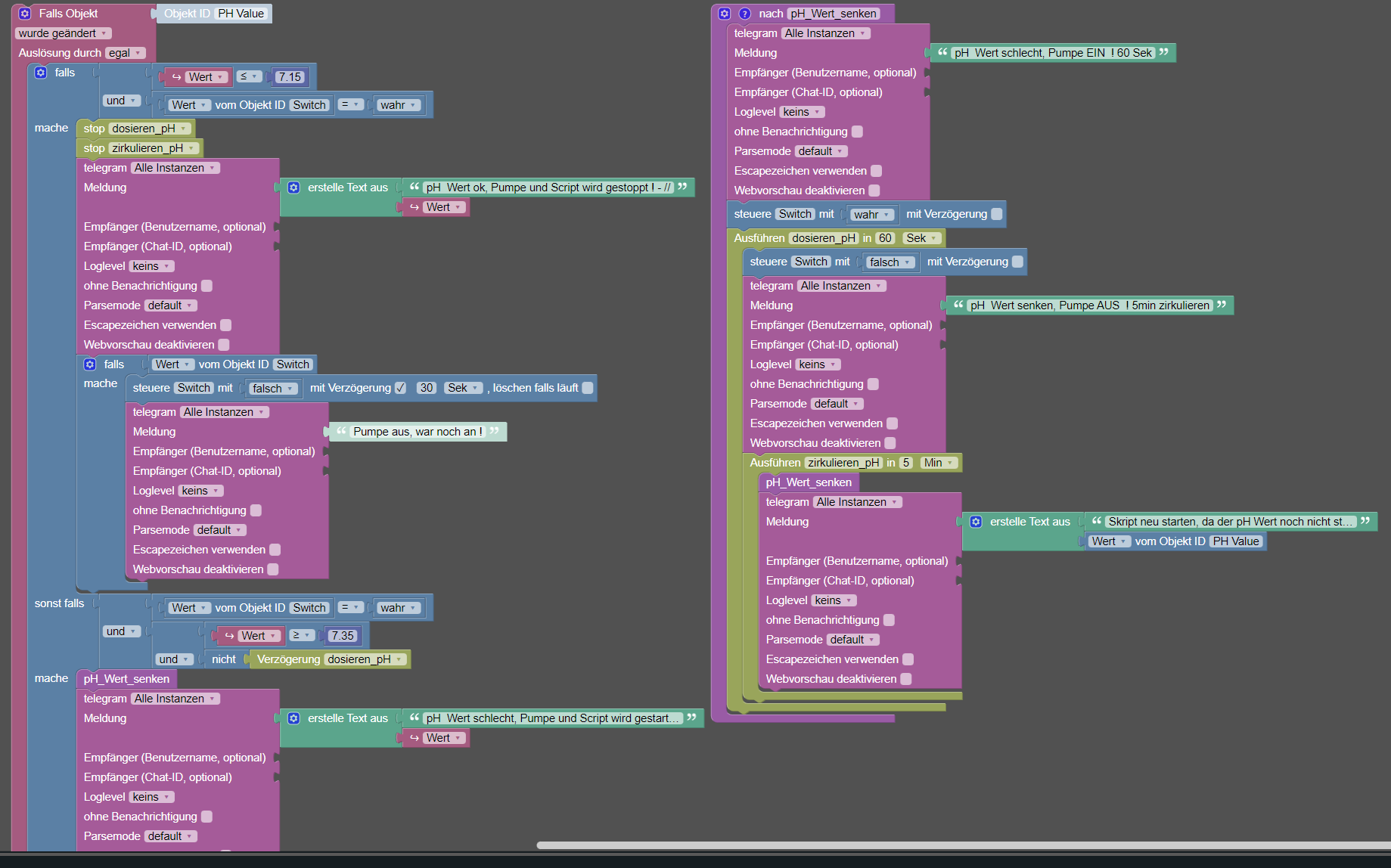Select Objekt ID PH Value at top
1391x868 pixels.
click(241, 14)
